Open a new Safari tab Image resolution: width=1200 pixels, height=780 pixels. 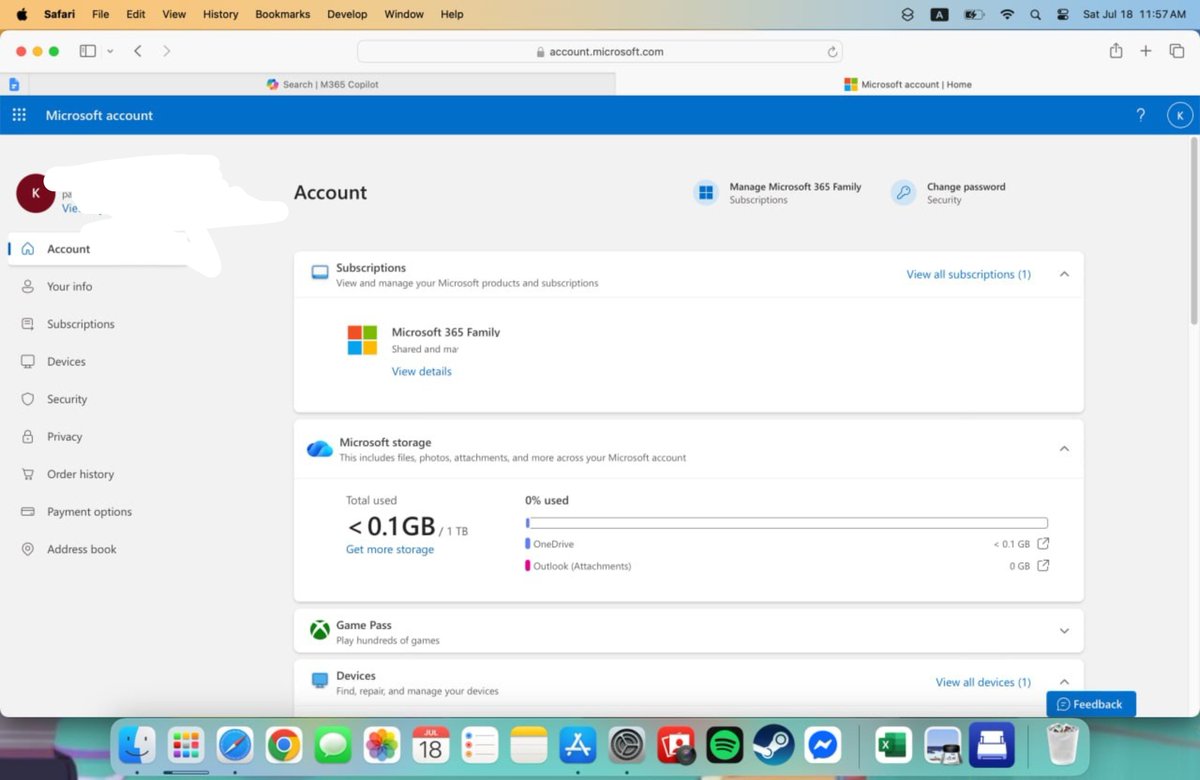[x=1146, y=51]
